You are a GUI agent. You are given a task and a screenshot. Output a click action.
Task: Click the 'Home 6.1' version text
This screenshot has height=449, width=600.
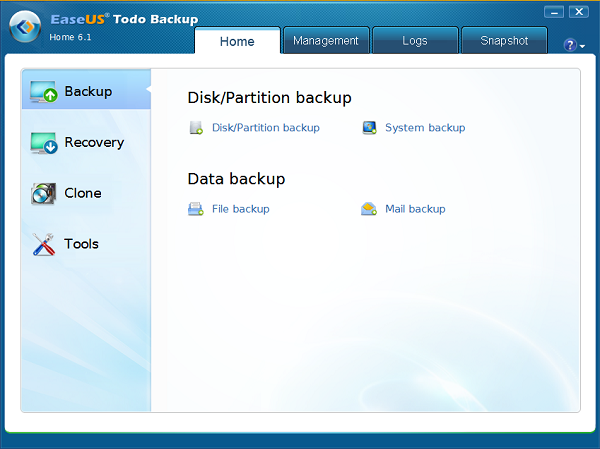(70, 37)
